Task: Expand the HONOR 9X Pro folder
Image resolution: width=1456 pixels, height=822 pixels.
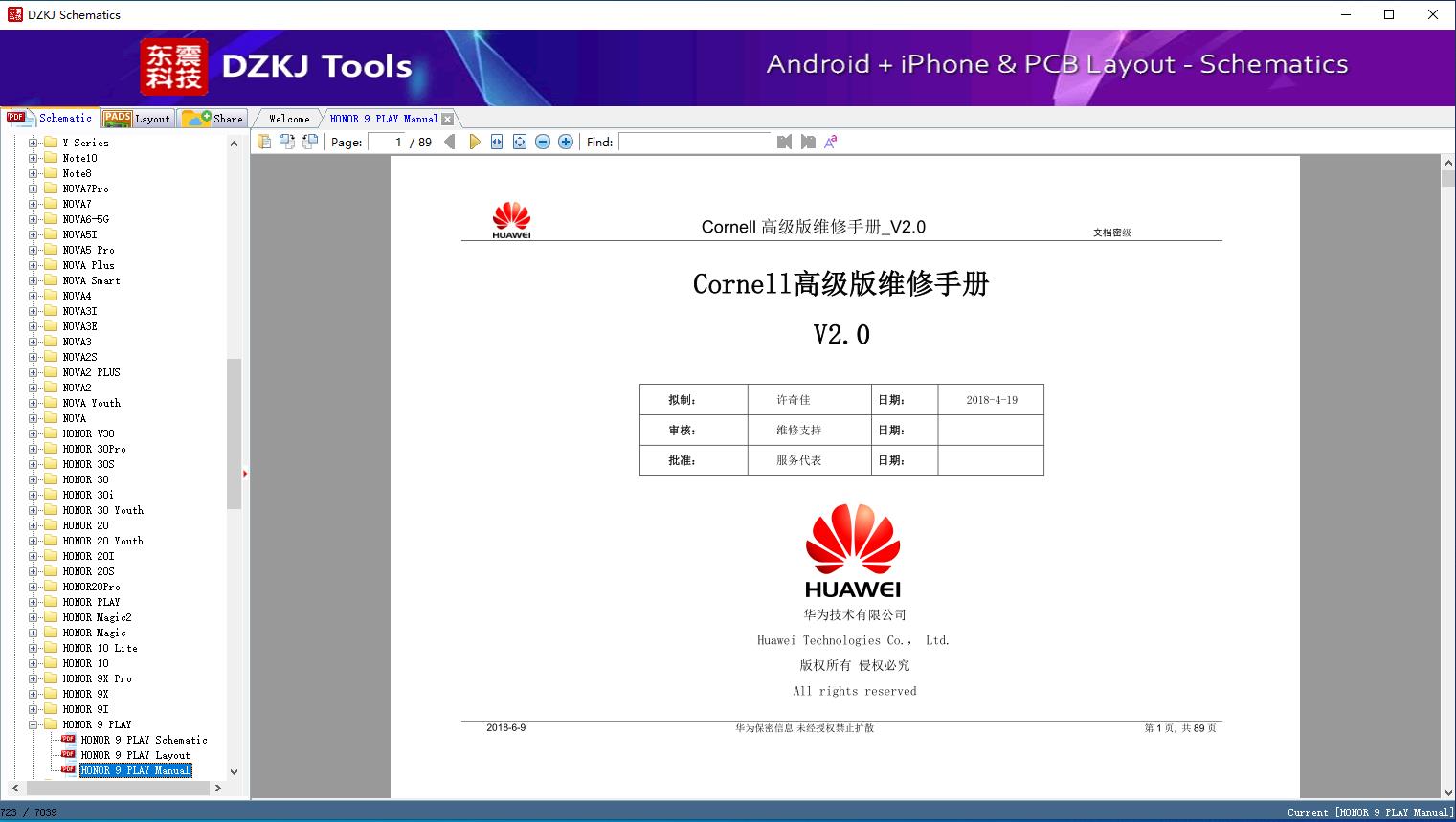Action: pos(33,678)
